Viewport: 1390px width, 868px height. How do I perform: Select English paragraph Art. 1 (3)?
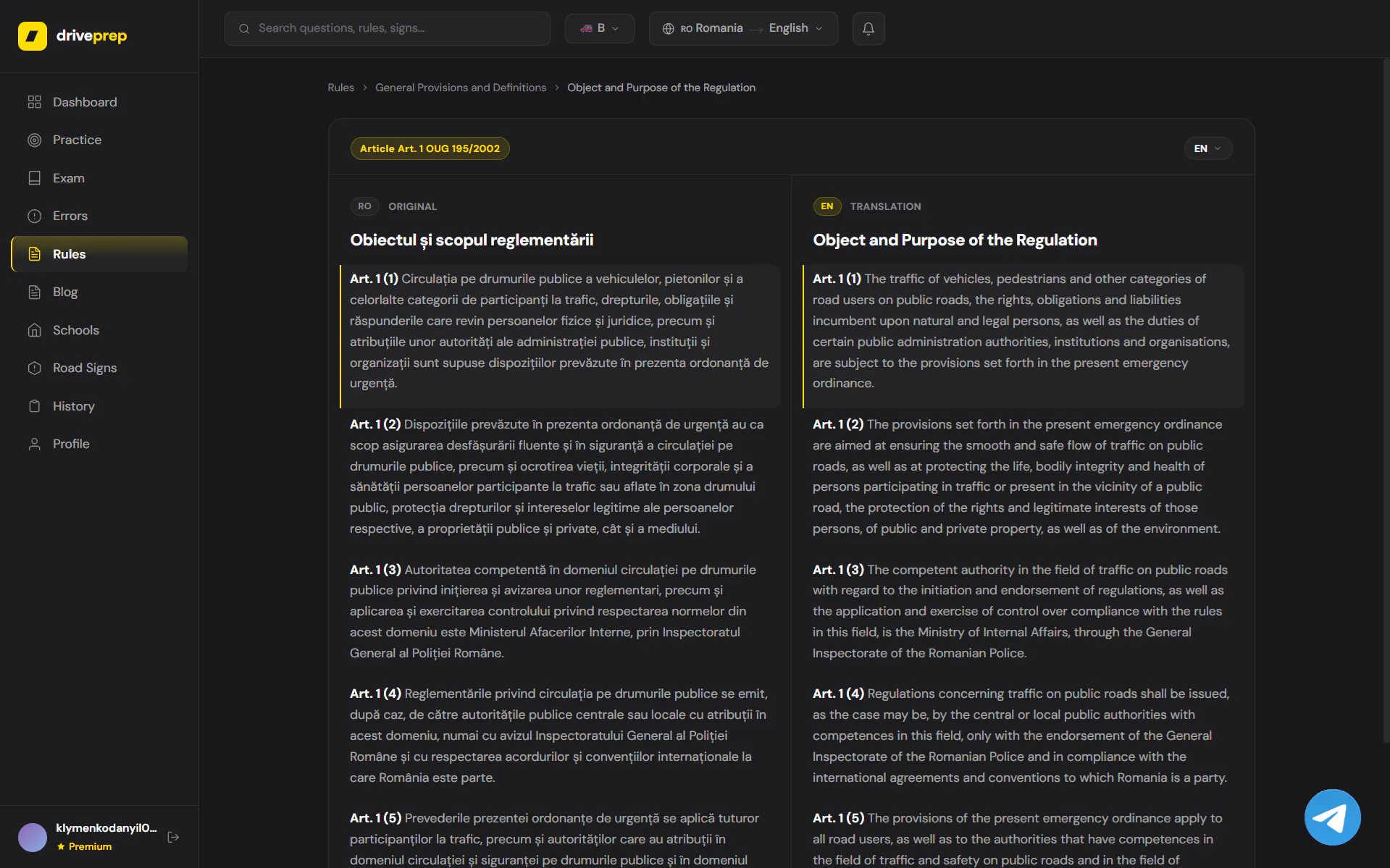coord(1021,612)
